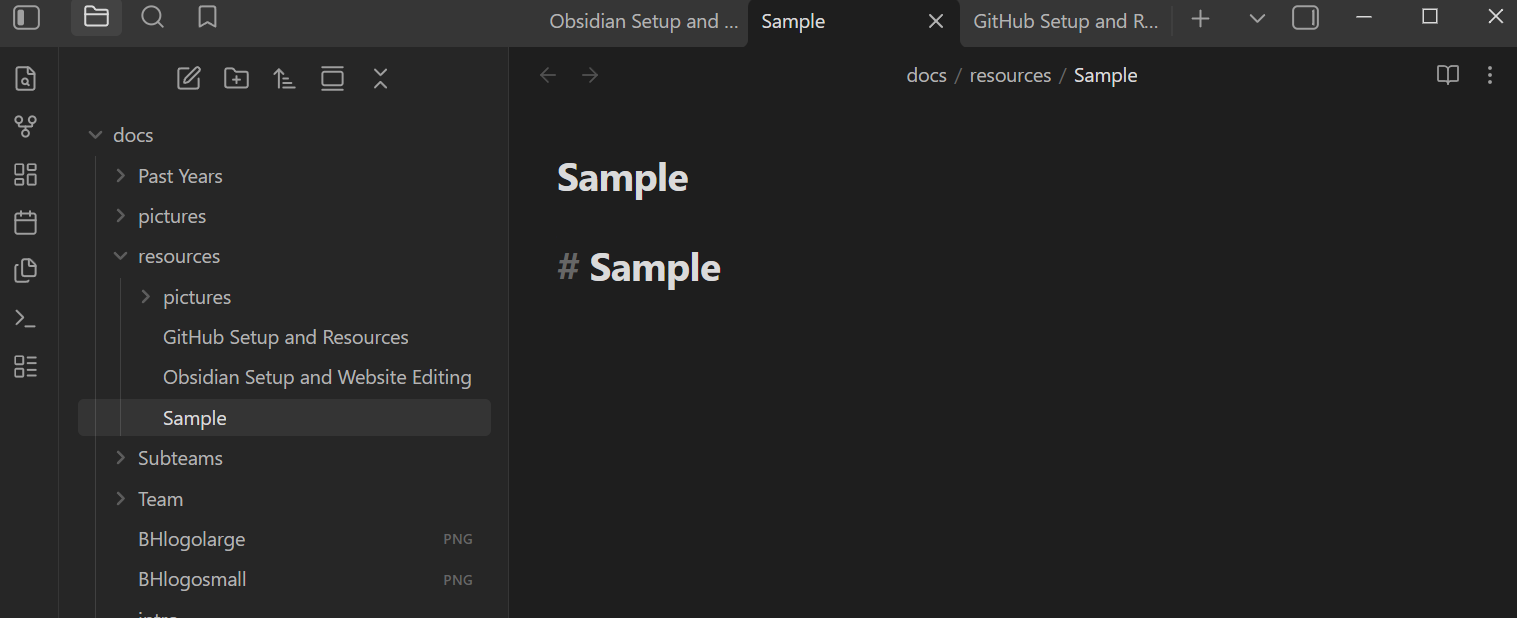This screenshot has width=1517, height=618.
Task: Click the inline Sample note title
Action: (x=622, y=178)
